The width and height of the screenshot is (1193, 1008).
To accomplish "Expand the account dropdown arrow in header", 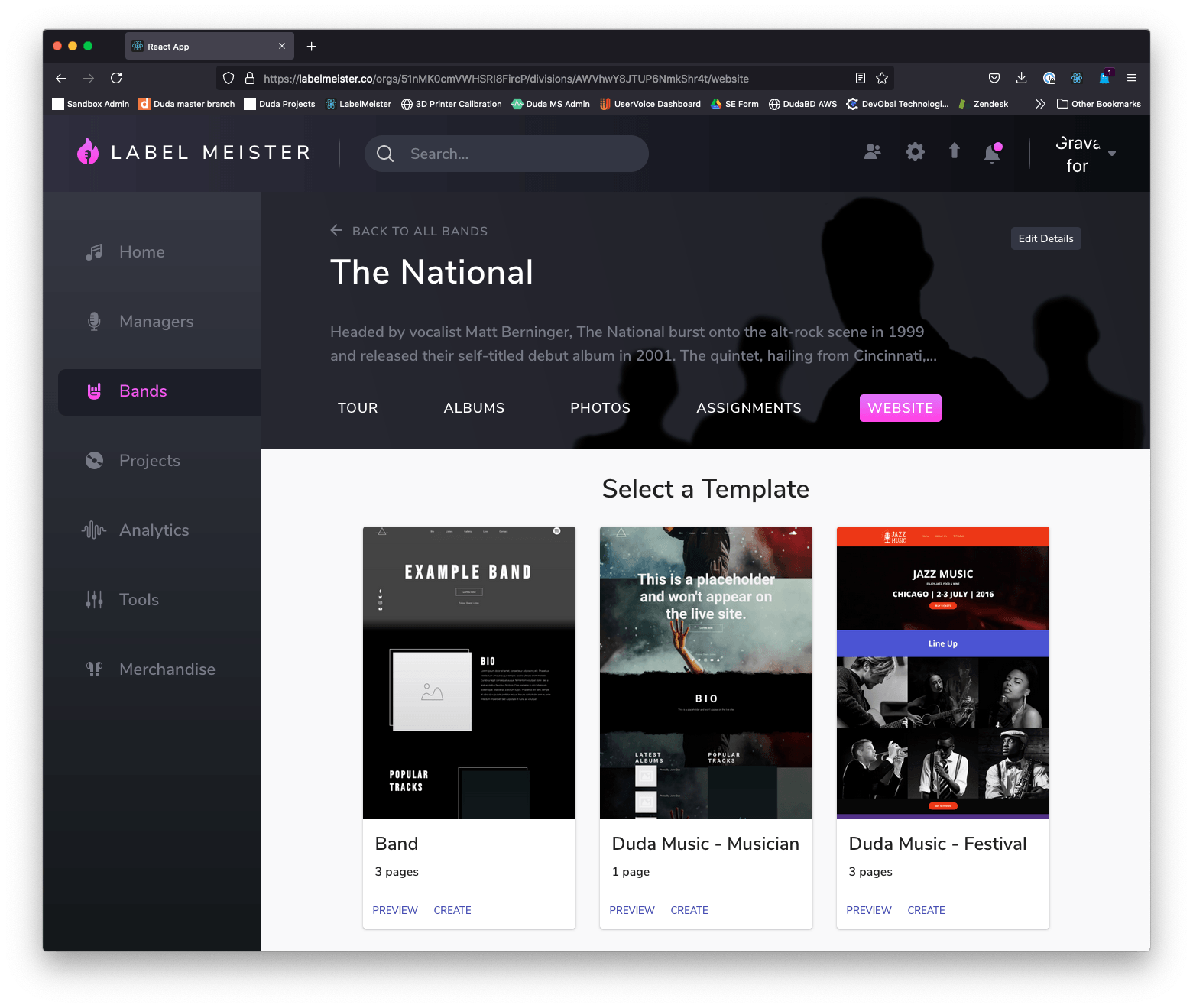I will pyautogui.click(x=1112, y=153).
